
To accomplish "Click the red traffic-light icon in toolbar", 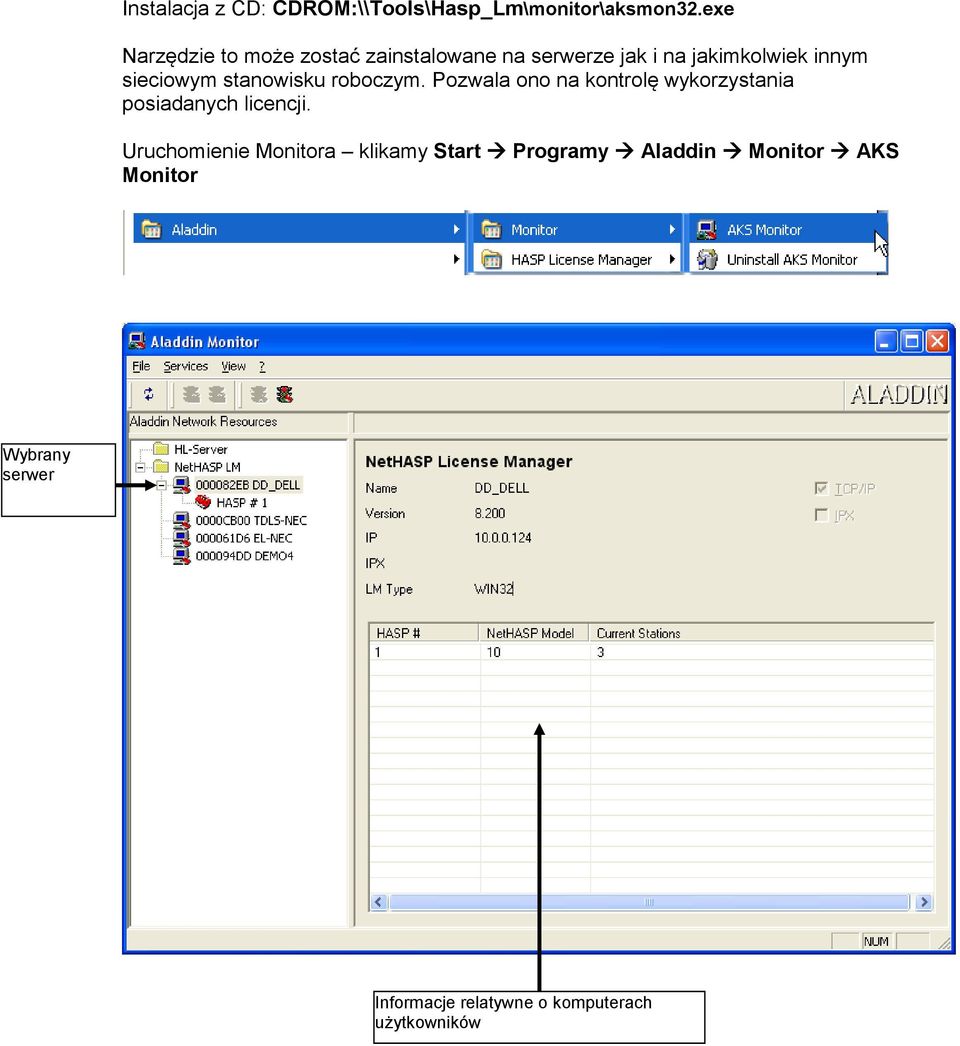I will pos(285,394).
